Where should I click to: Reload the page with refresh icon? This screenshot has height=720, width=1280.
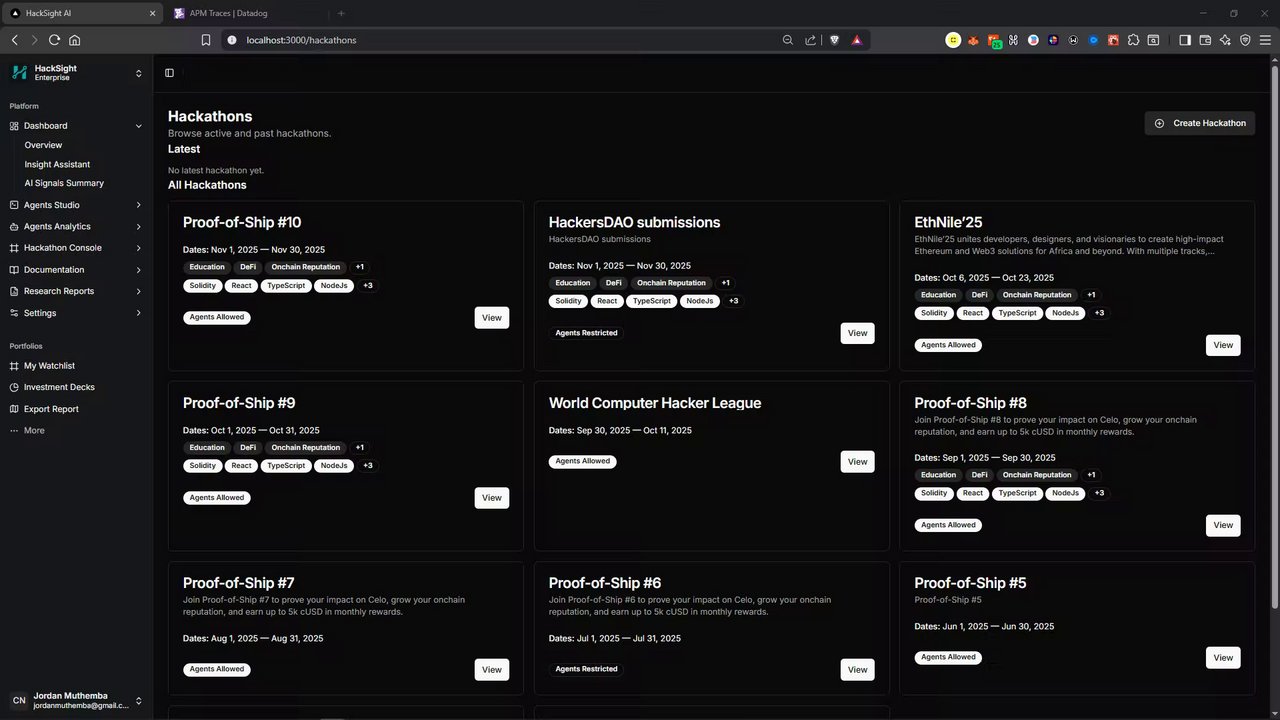click(54, 40)
